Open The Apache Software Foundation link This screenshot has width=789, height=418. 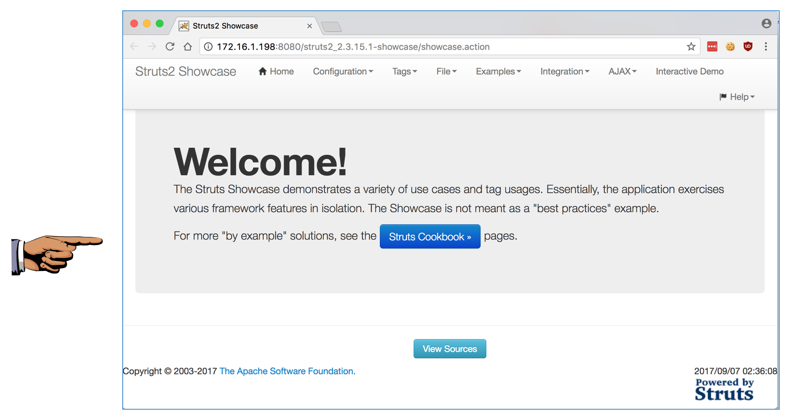coord(287,371)
